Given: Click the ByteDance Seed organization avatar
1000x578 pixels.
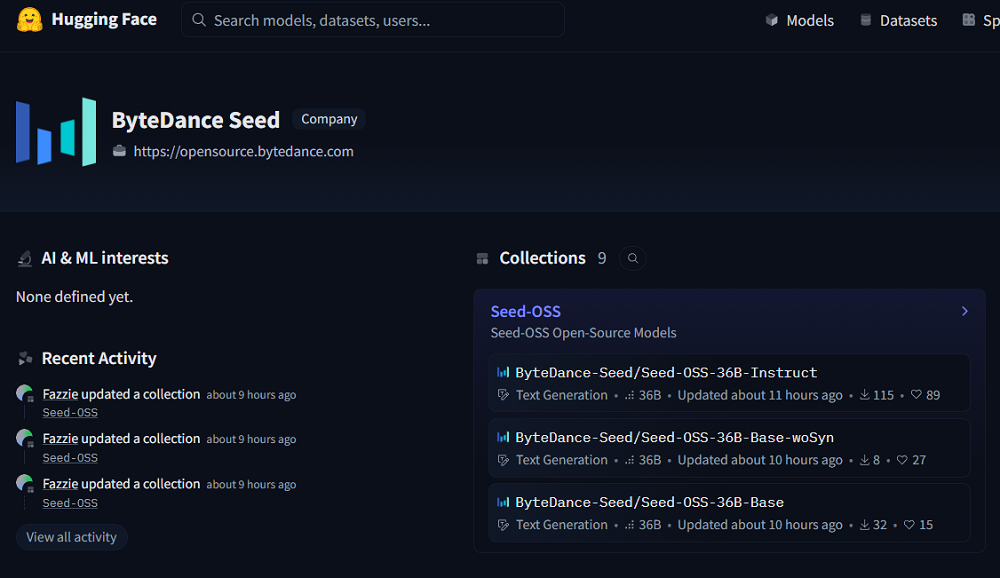Looking at the screenshot, I should [x=55, y=131].
